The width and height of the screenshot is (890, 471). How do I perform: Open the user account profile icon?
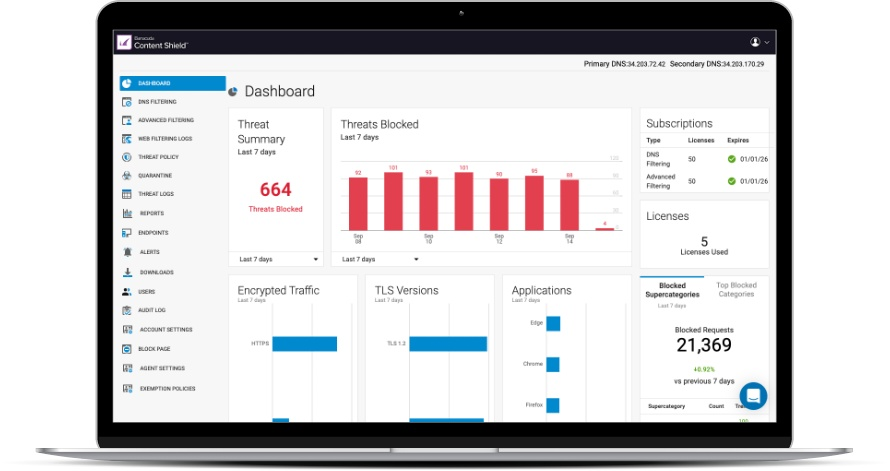pos(755,42)
